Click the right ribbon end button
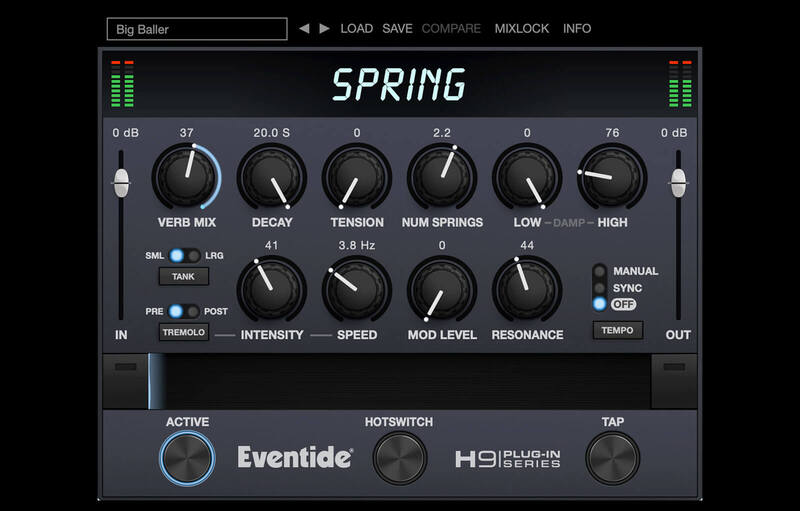The image size is (800, 511). coord(674,381)
